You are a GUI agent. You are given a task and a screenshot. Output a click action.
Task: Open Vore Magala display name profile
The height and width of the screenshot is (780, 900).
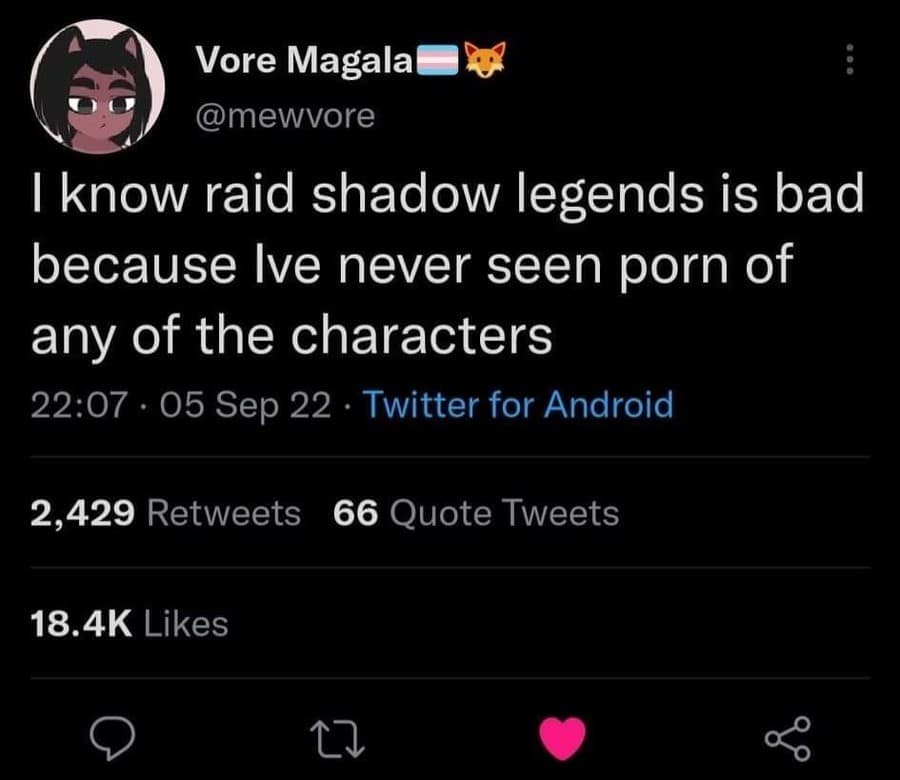304,60
